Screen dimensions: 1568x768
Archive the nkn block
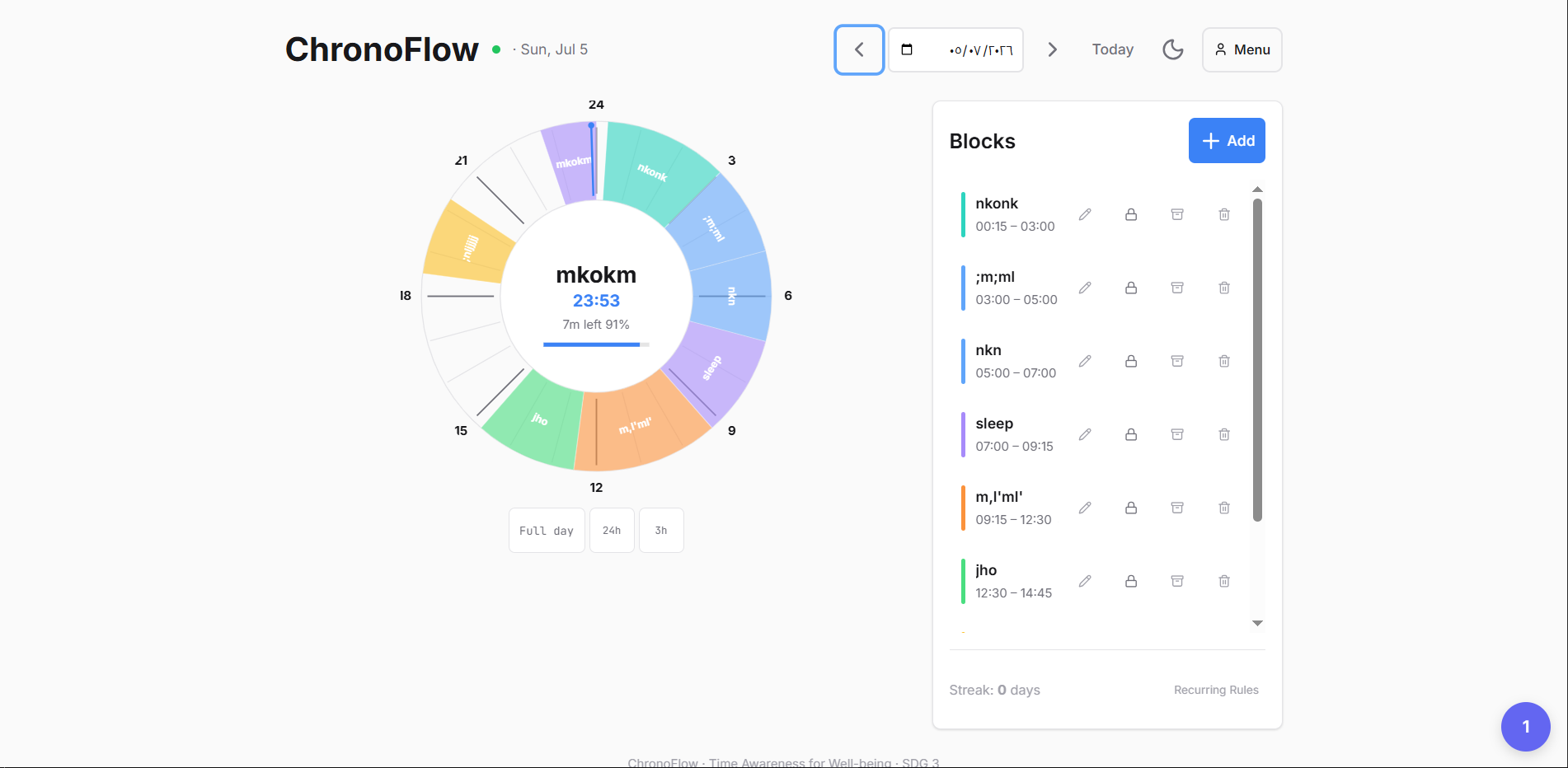(x=1177, y=361)
